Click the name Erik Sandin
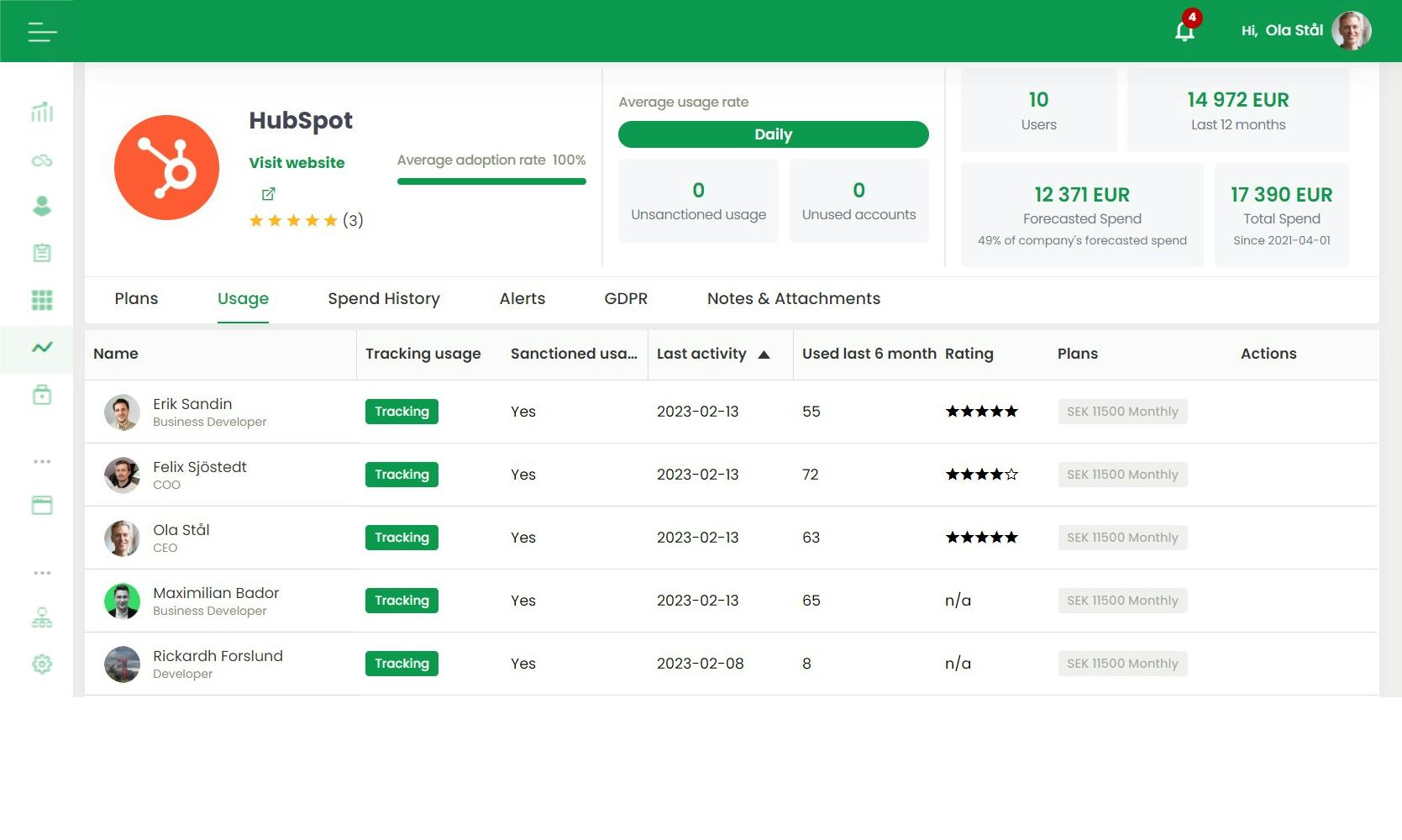This screenshot has width=1402, height=840. (x=192, y=404)
